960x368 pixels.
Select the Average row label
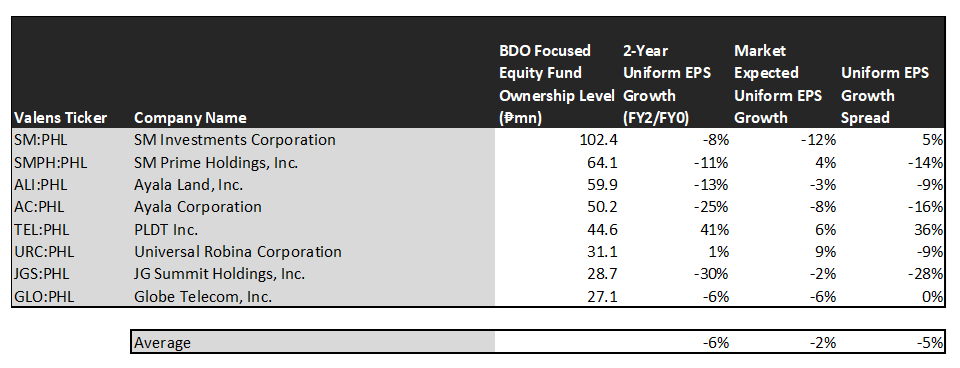162,342
